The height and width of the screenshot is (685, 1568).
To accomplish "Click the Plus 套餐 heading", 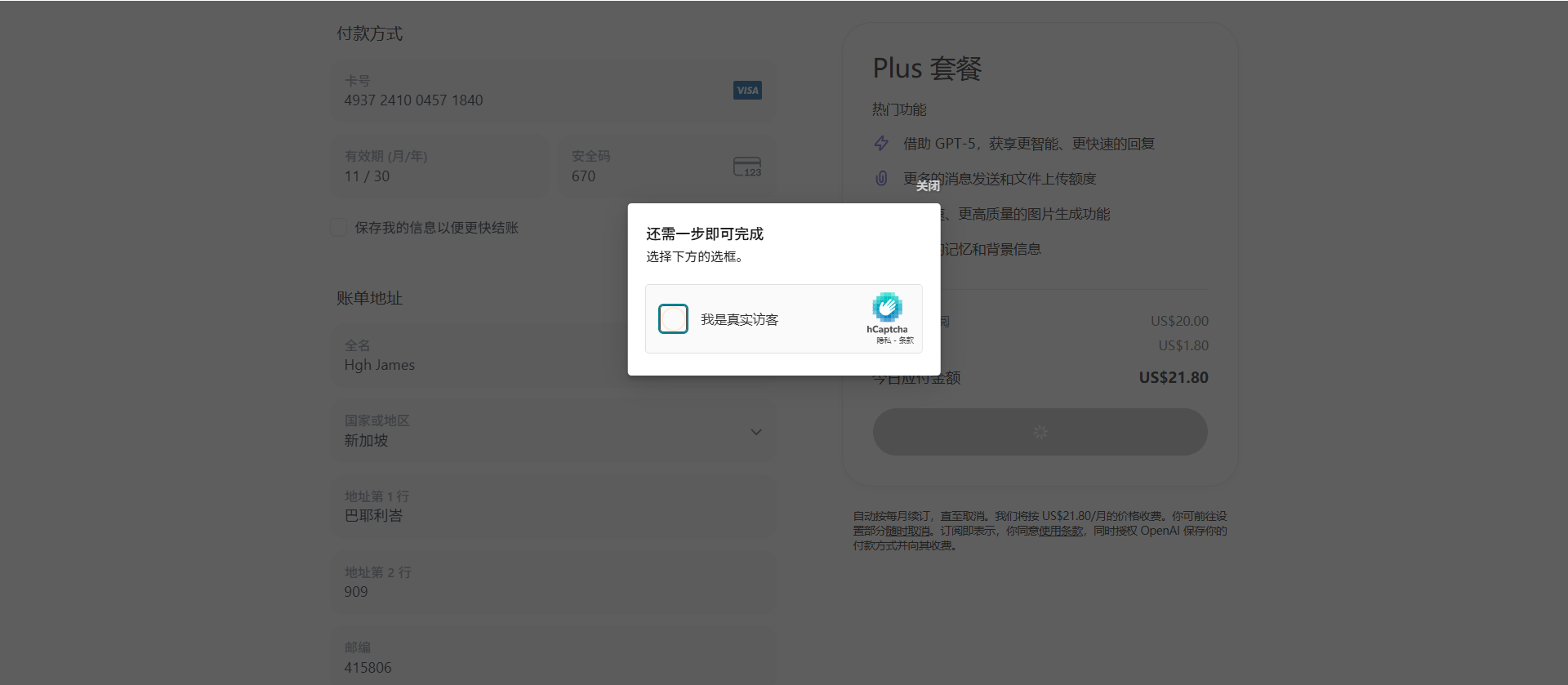I will (927, 69).
